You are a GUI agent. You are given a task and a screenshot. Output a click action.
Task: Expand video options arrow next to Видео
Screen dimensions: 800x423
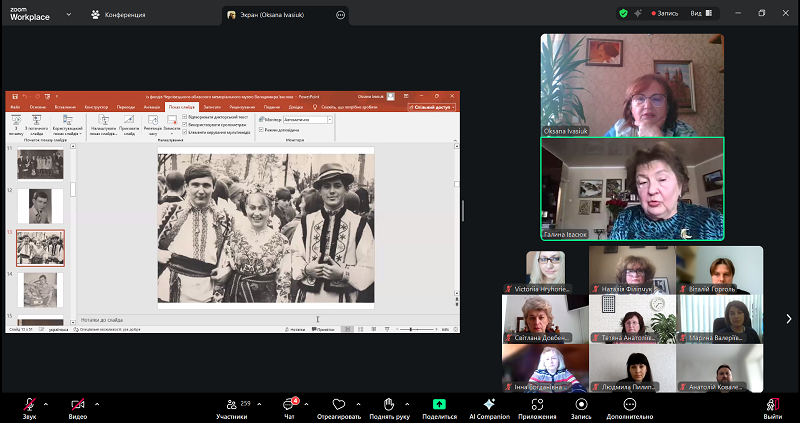(x=96, y=403)
